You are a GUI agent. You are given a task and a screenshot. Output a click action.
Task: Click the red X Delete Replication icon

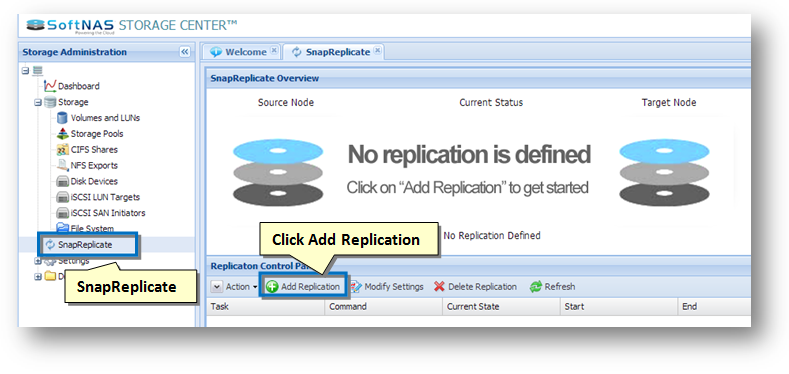439,286
